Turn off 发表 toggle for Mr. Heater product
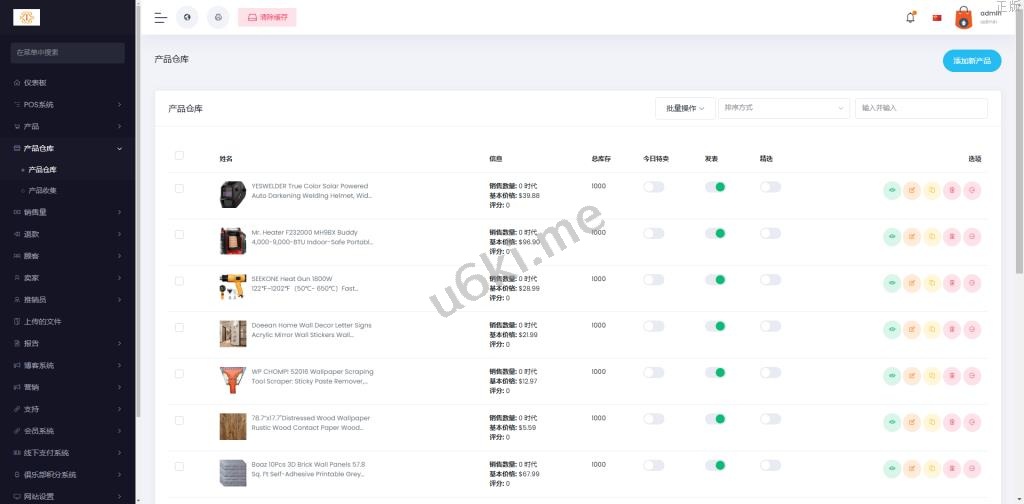This screenshot has width=1024, height=504. 714,233
